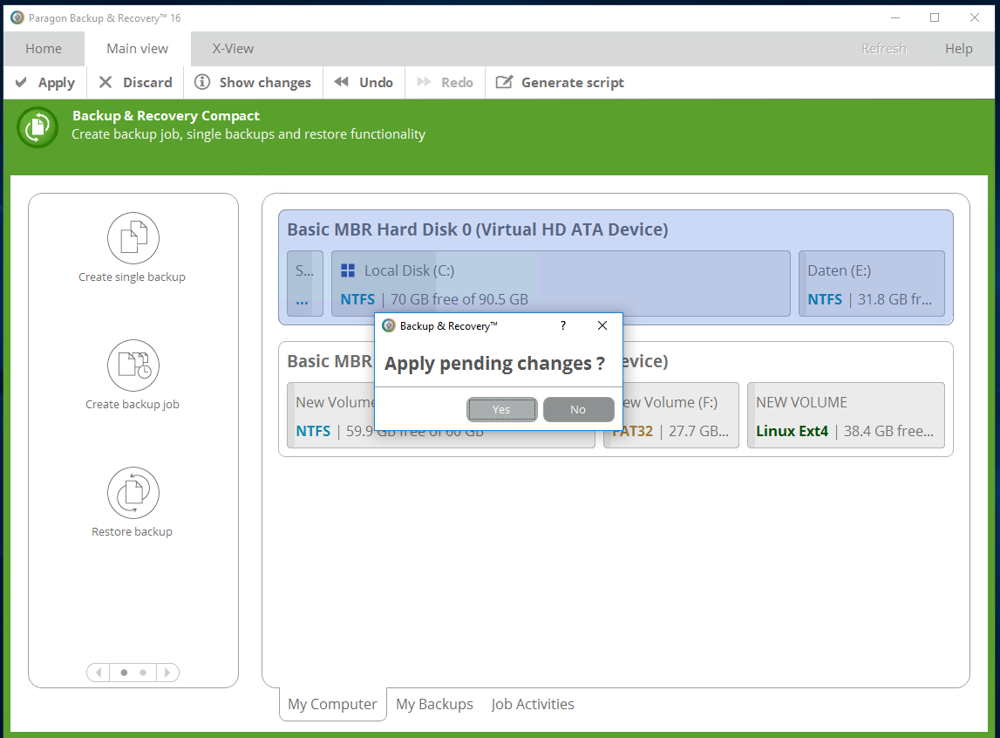1000x738 pixels.
Task: Click the next arrow below the sidebar
Action: [x=169, y=672]
